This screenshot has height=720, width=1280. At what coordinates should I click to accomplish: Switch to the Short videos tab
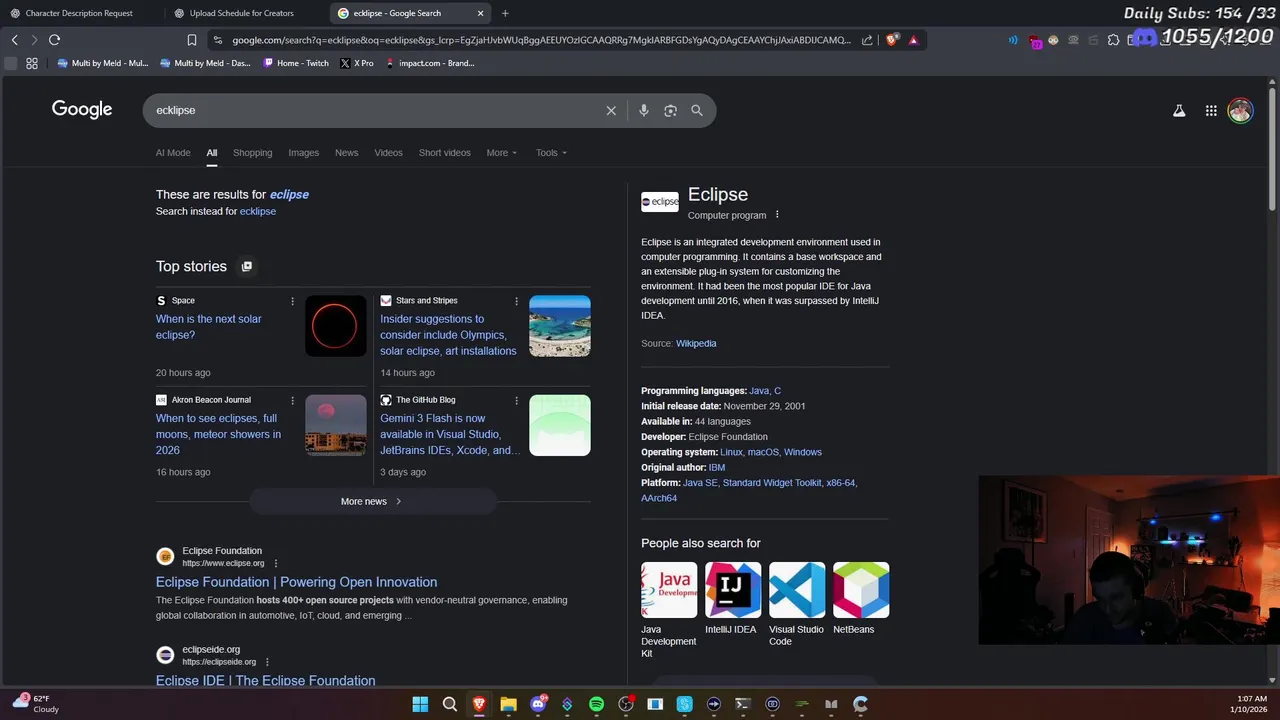[444, 153]
